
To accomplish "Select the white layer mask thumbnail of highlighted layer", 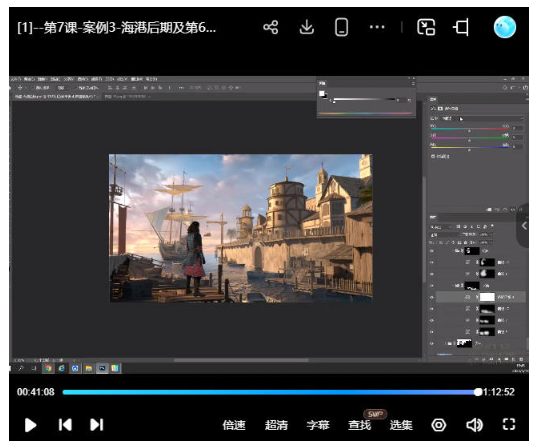I will (x=487, y=297).
